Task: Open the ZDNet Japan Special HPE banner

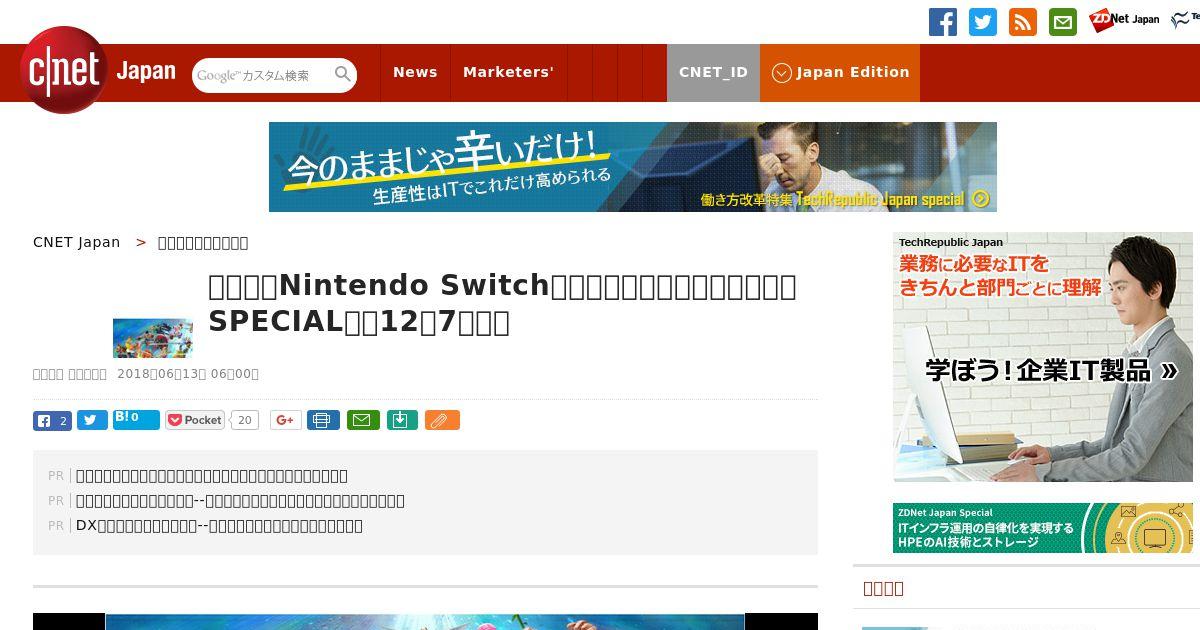Action: tap(1043, 528)
